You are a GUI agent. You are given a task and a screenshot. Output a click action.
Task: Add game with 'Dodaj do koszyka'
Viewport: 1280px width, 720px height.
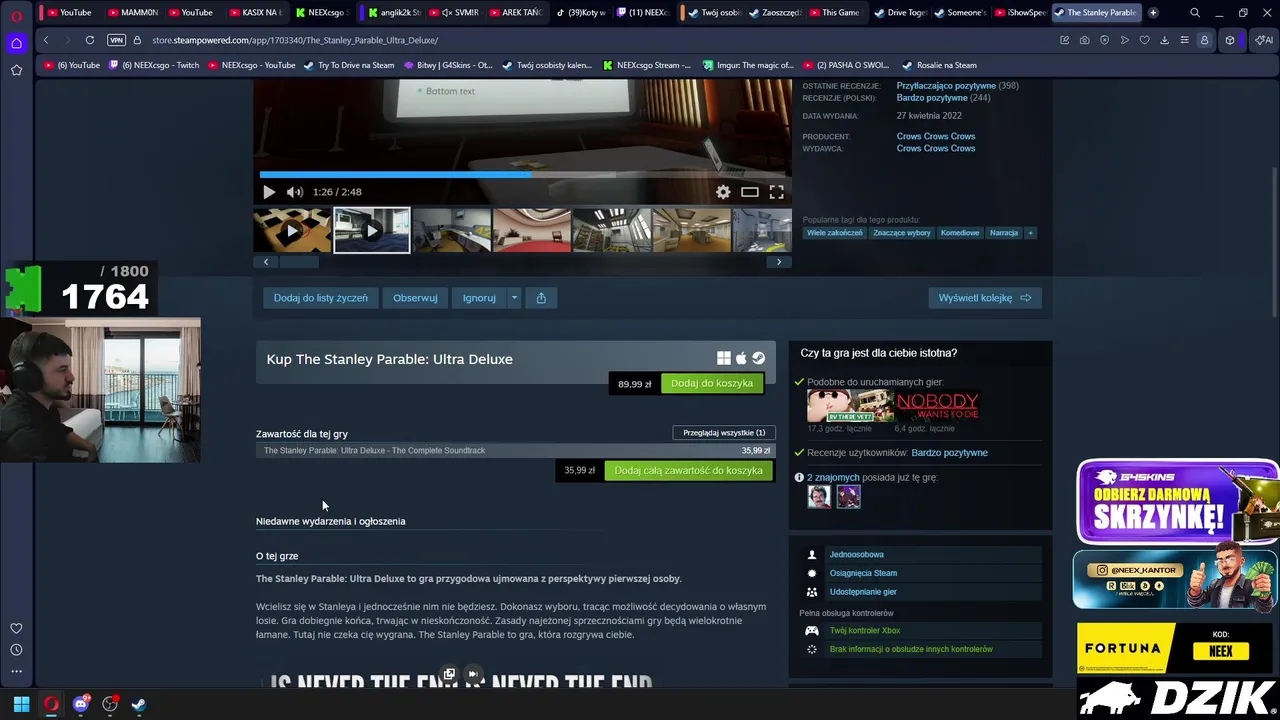(x=712, y=383)
